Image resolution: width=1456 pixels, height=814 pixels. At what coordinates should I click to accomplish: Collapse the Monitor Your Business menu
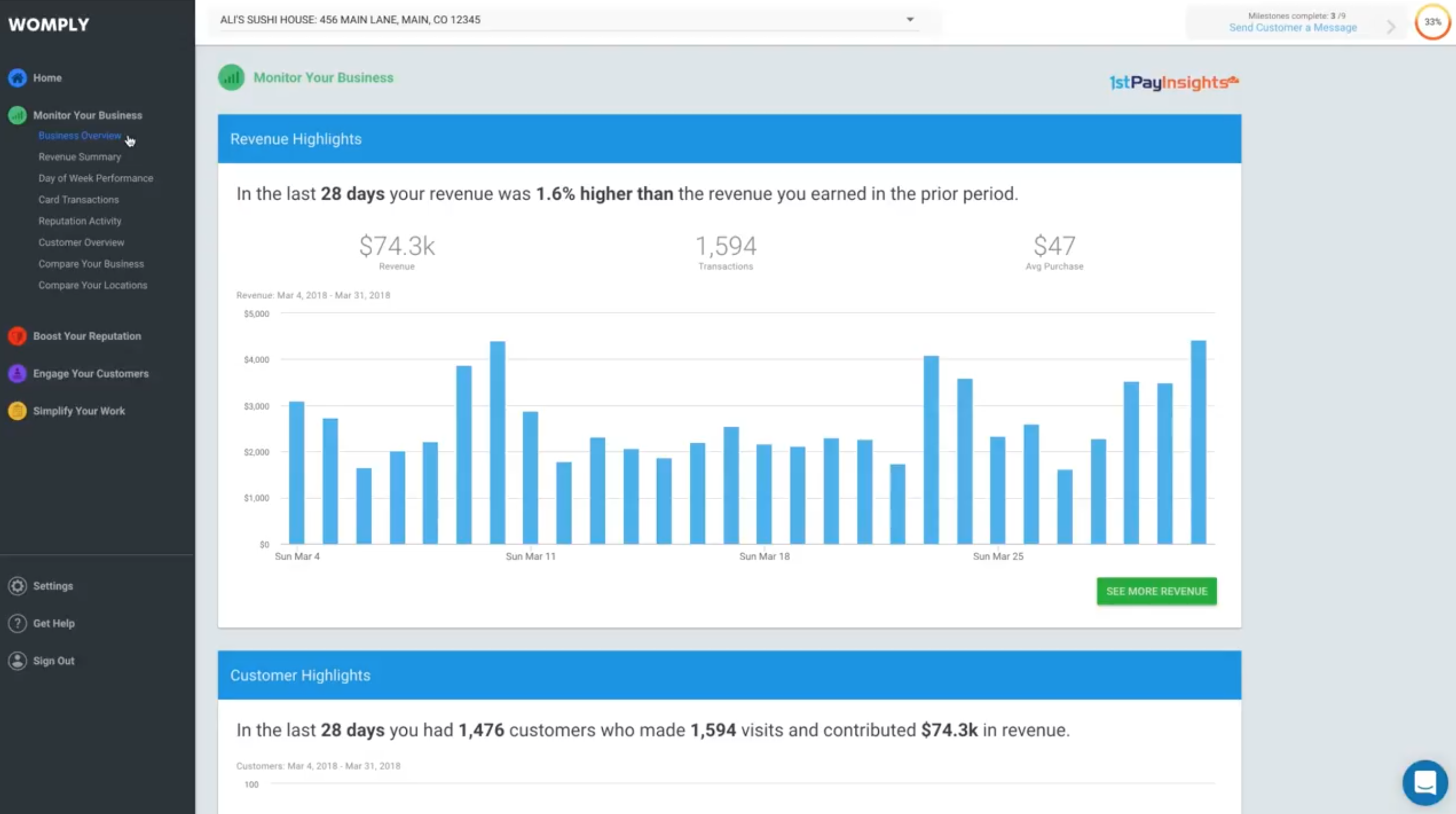[87, 115]
